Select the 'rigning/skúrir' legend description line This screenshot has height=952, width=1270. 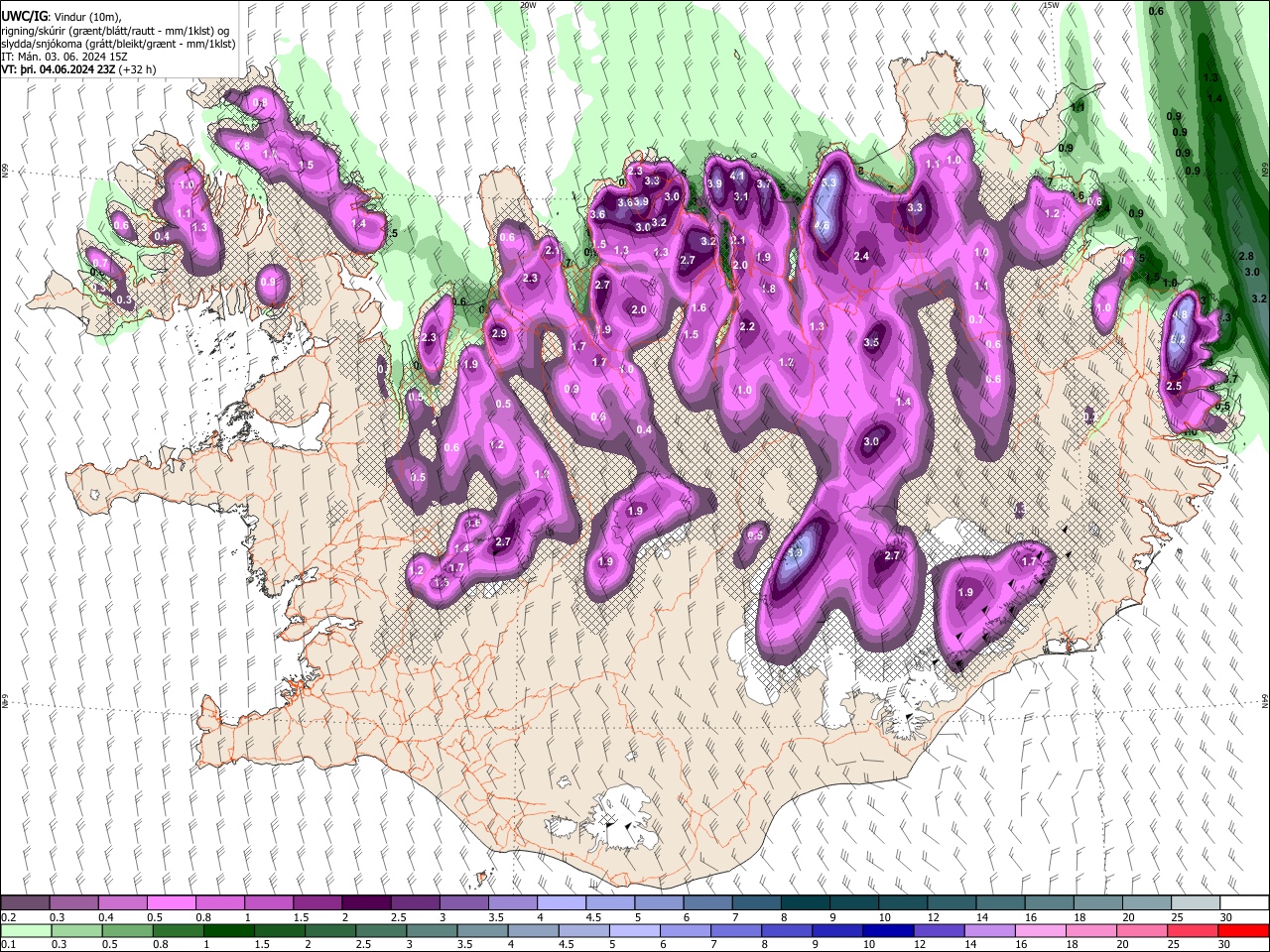(115, 31)
